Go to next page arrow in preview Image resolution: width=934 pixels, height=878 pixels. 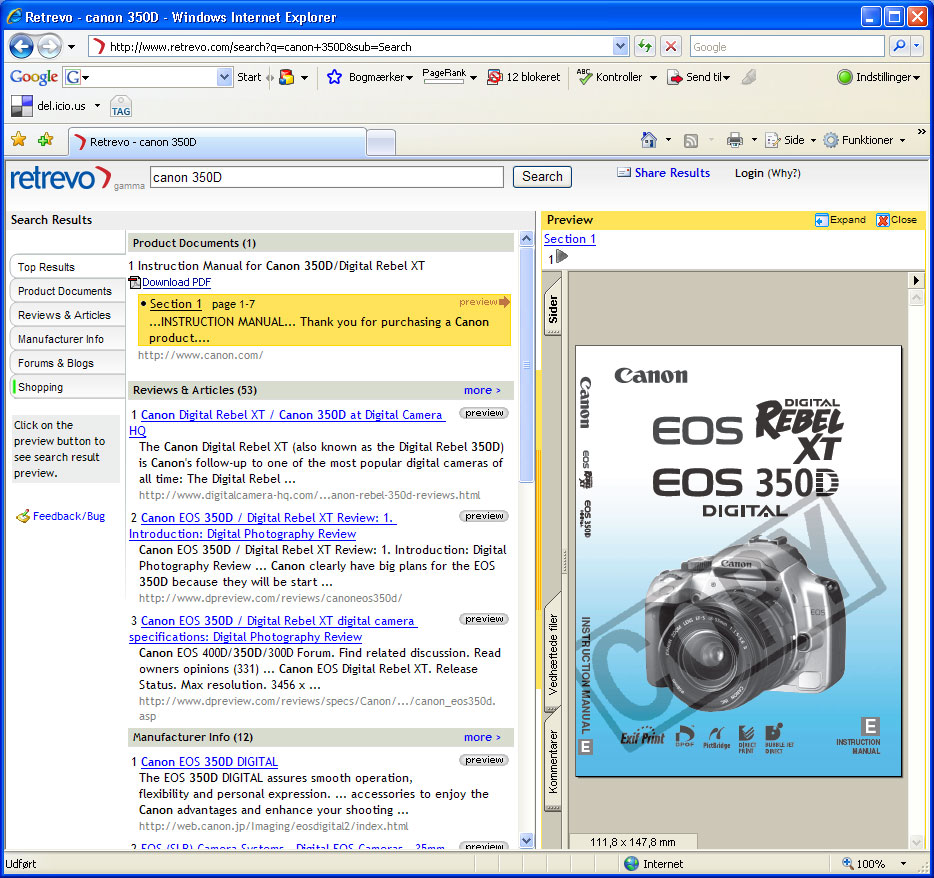click(x=562, y=257)
